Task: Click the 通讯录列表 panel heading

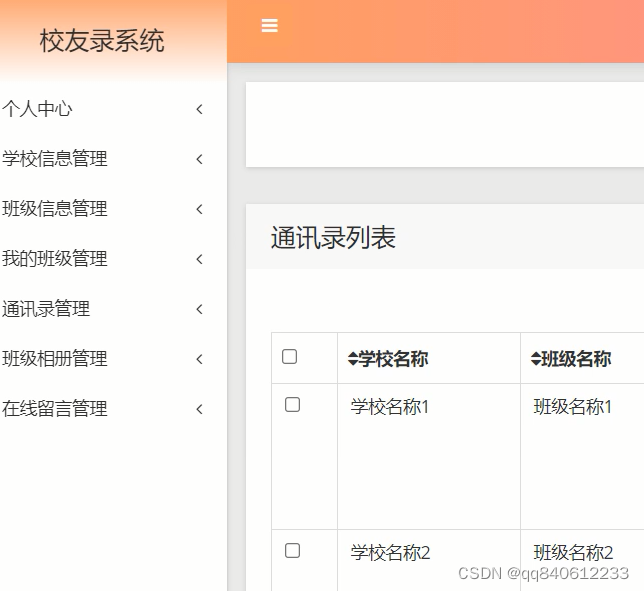Action: tap(333, 237)
